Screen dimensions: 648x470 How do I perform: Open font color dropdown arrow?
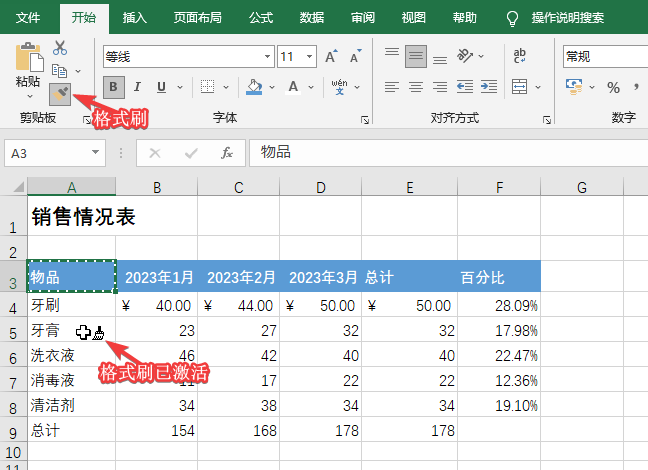(311, 87)
